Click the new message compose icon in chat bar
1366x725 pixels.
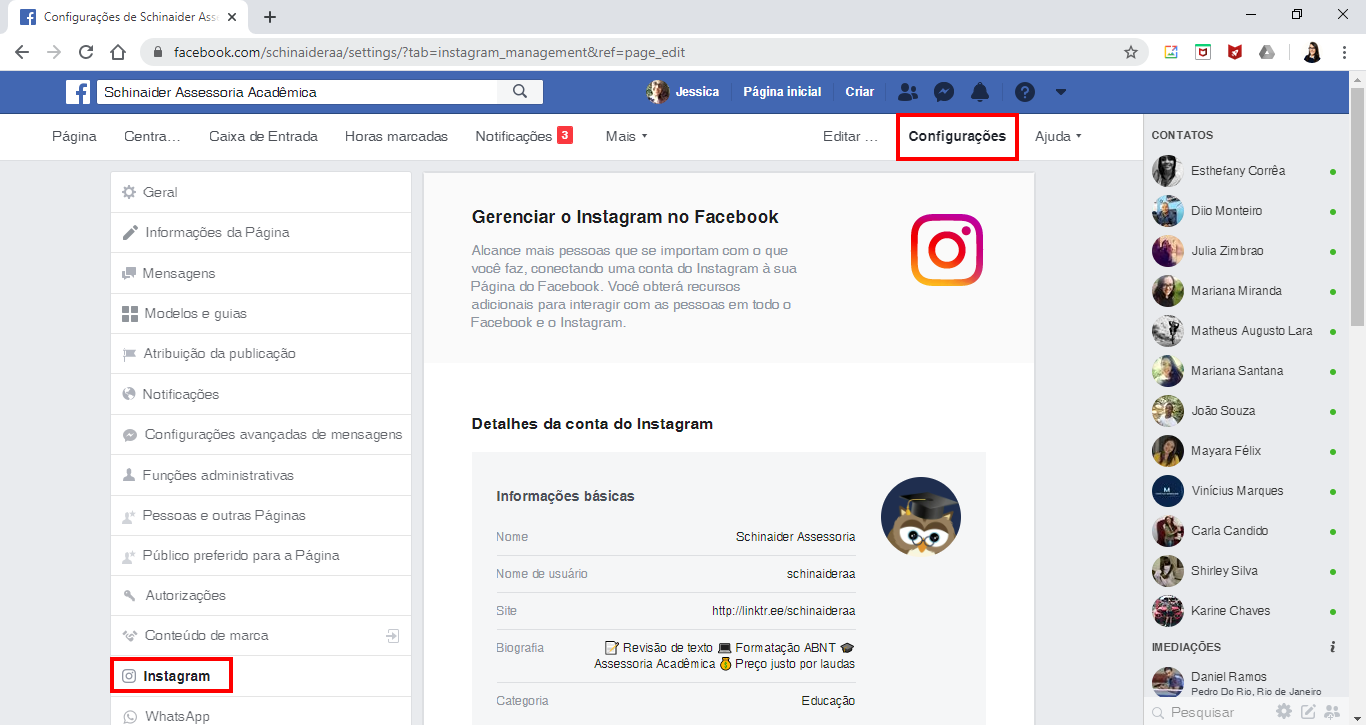click(1308, 712)
